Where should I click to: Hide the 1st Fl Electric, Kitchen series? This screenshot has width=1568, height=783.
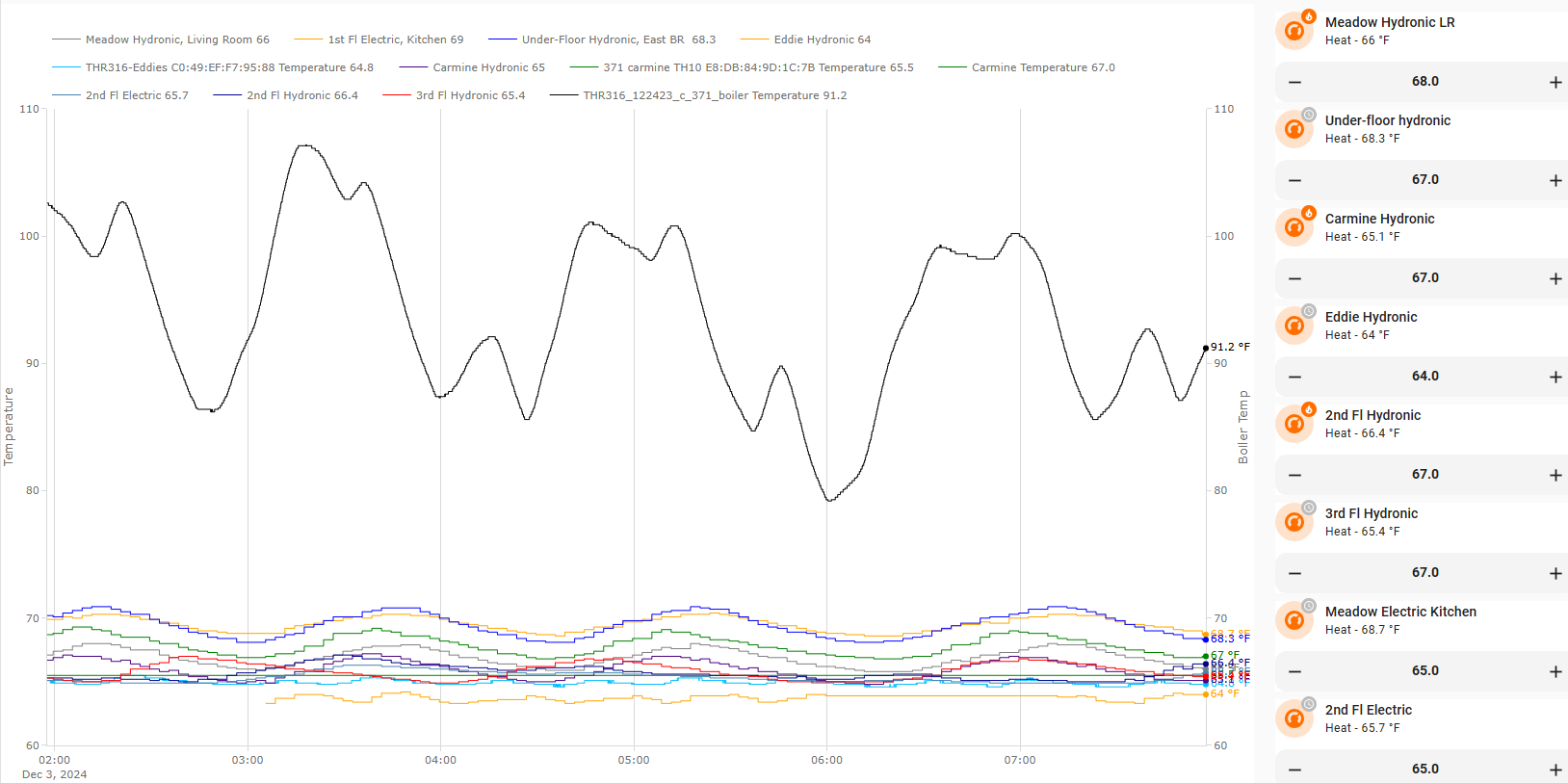tap(379, 39)
